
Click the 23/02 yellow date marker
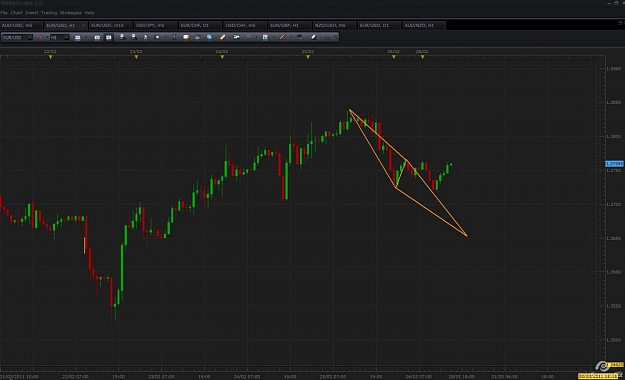click(136, 57)
